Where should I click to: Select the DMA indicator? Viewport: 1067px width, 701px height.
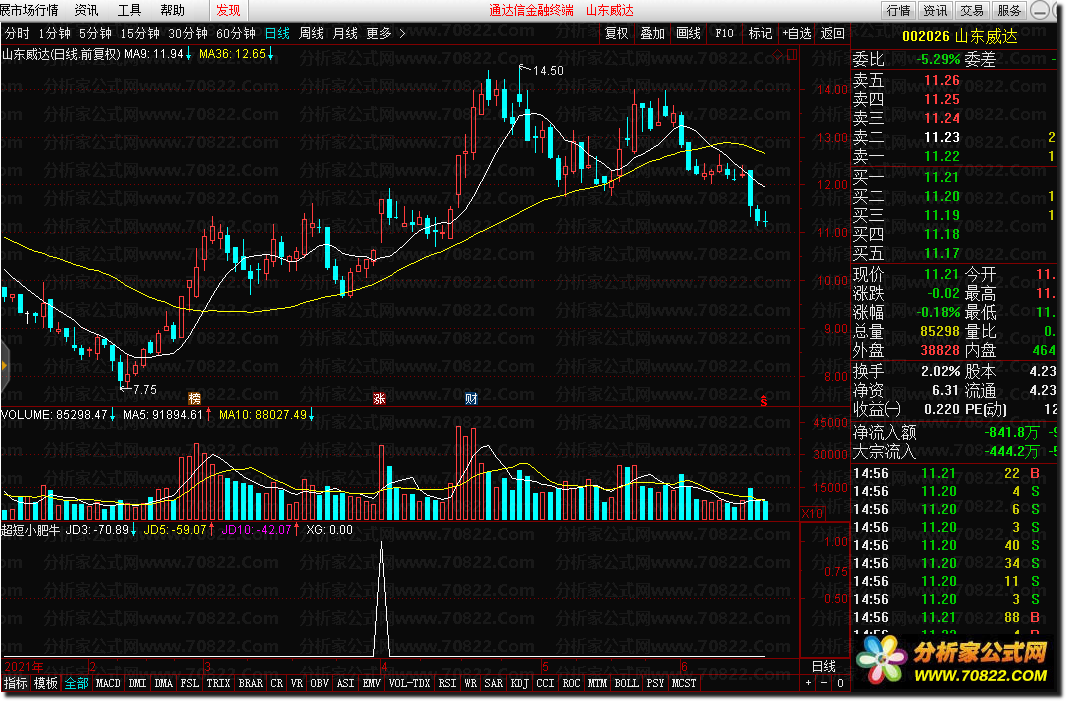[x=163, y=683]
